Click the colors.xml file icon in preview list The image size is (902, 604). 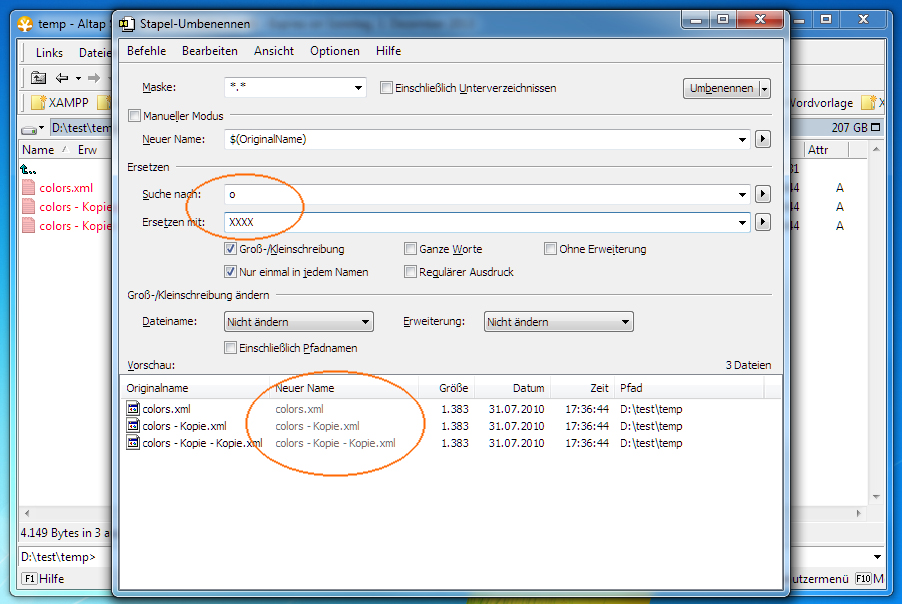133,408
